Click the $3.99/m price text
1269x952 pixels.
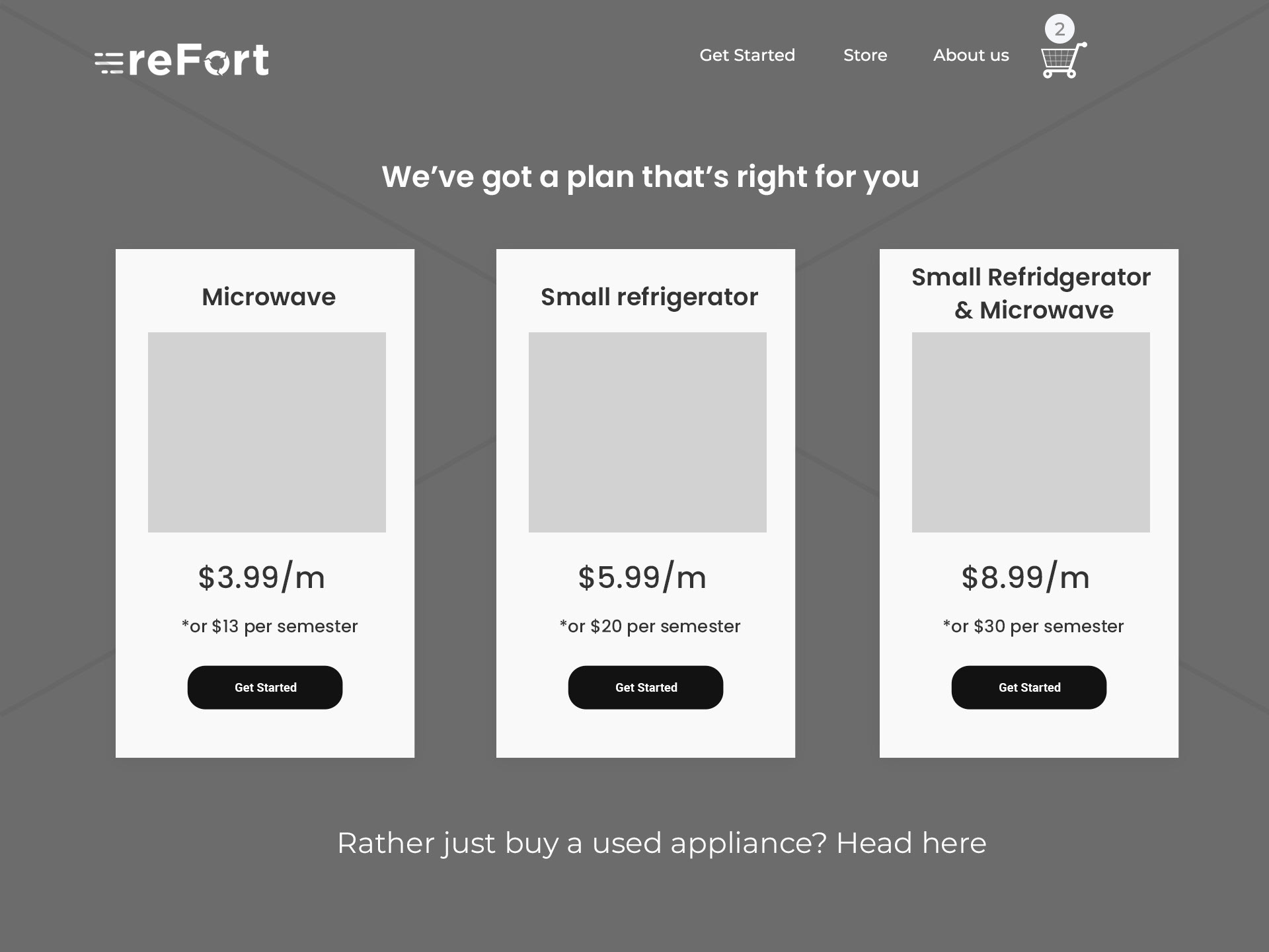[x=262, y=577]
